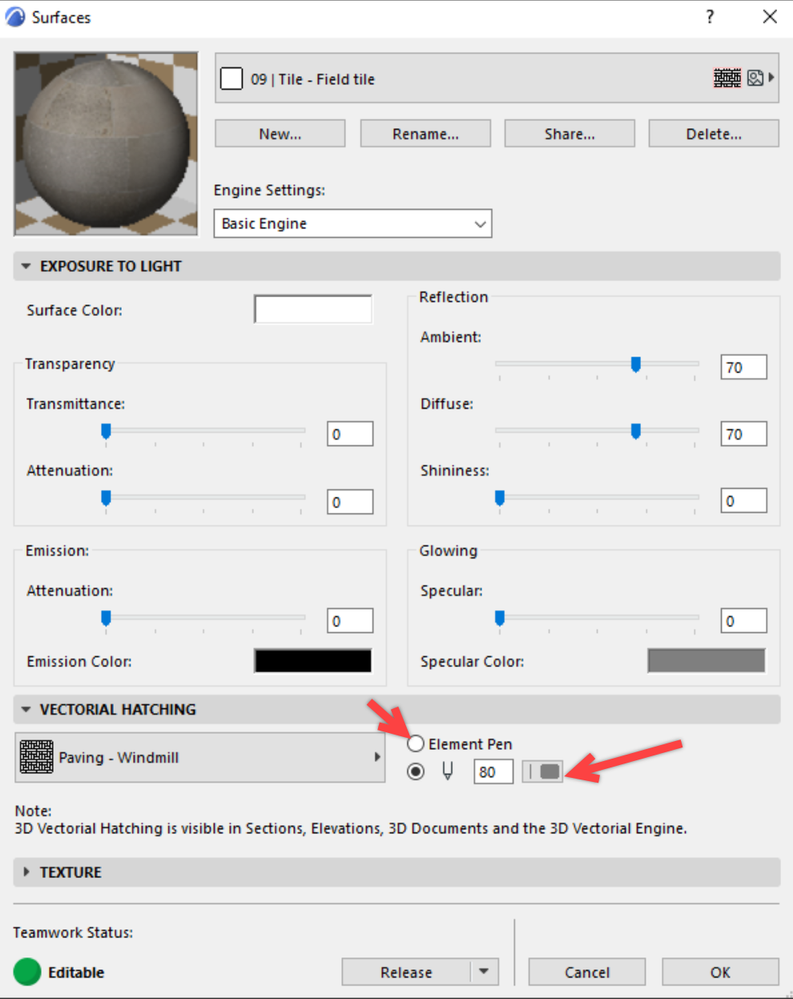Click the pen icon beside pen number 80
This screenshot has width=793, height=999.
pyautogui.click(x=448, y=772)
